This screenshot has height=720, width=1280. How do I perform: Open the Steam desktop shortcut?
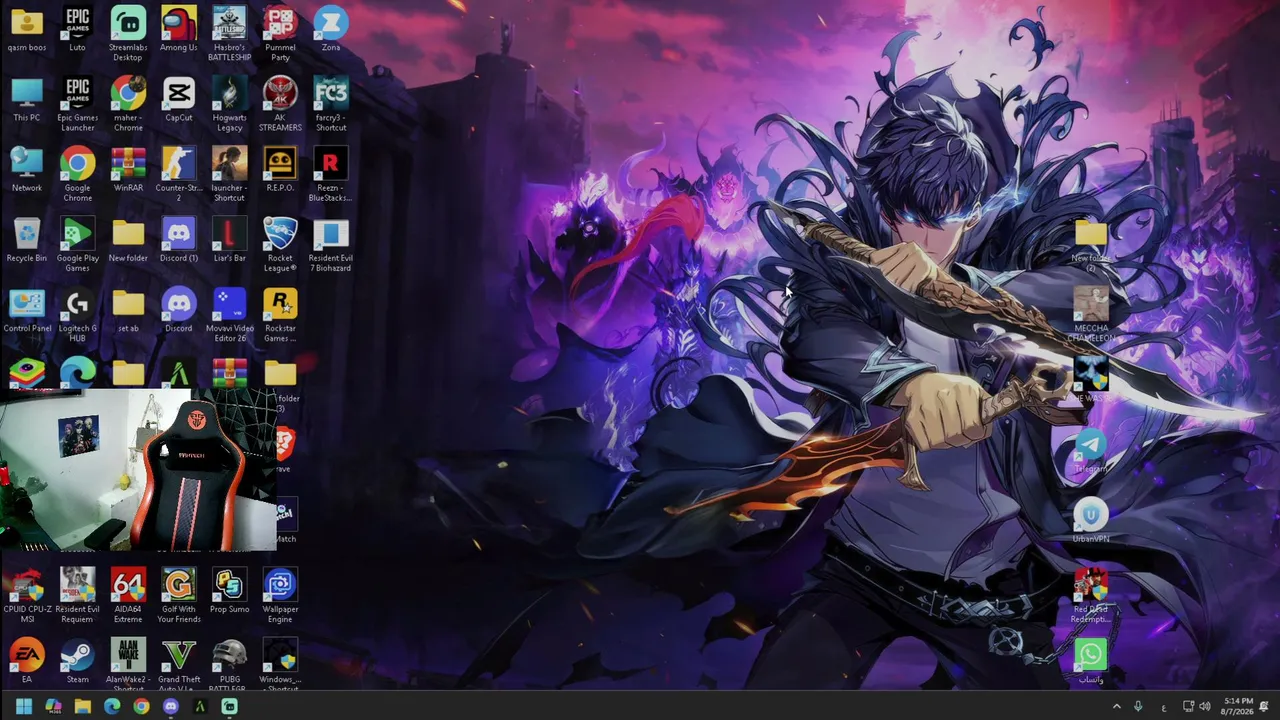click(77, 661)
